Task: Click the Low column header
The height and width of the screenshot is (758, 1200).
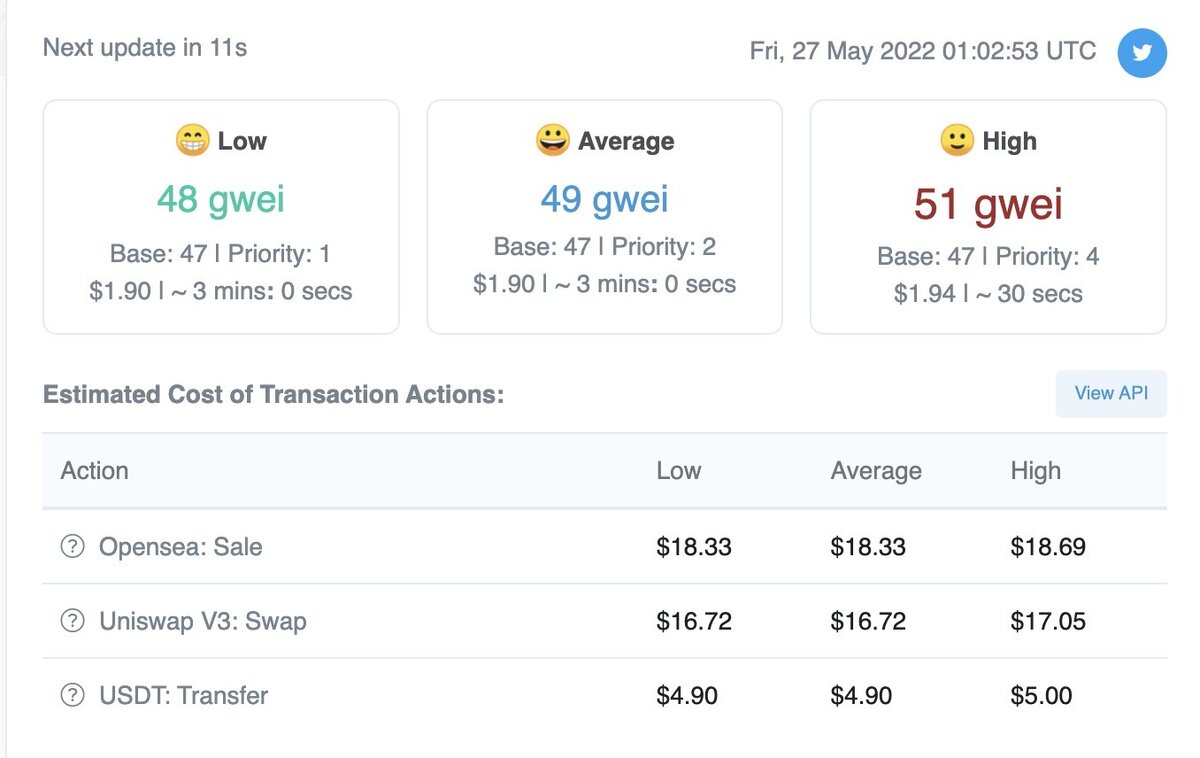Action: tap(679, 471)
